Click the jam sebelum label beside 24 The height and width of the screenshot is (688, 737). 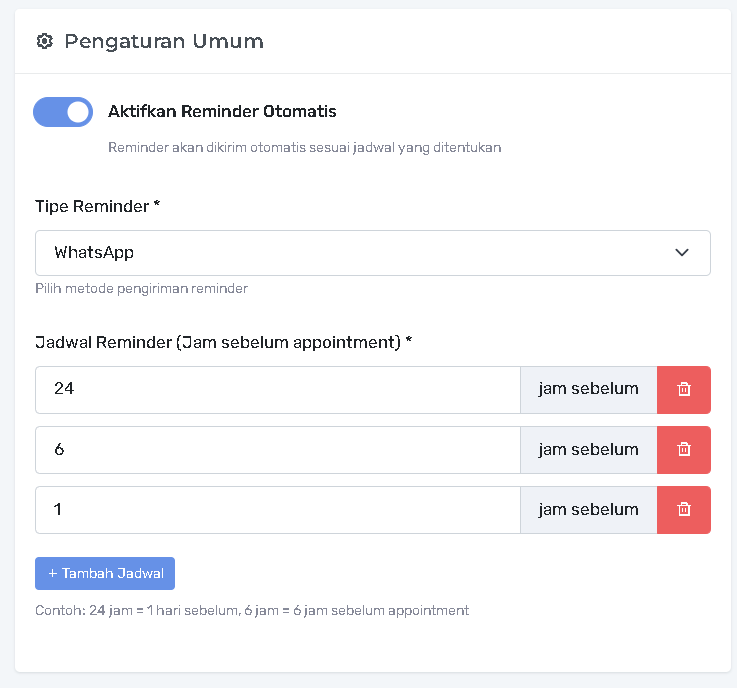pos(588,389)
